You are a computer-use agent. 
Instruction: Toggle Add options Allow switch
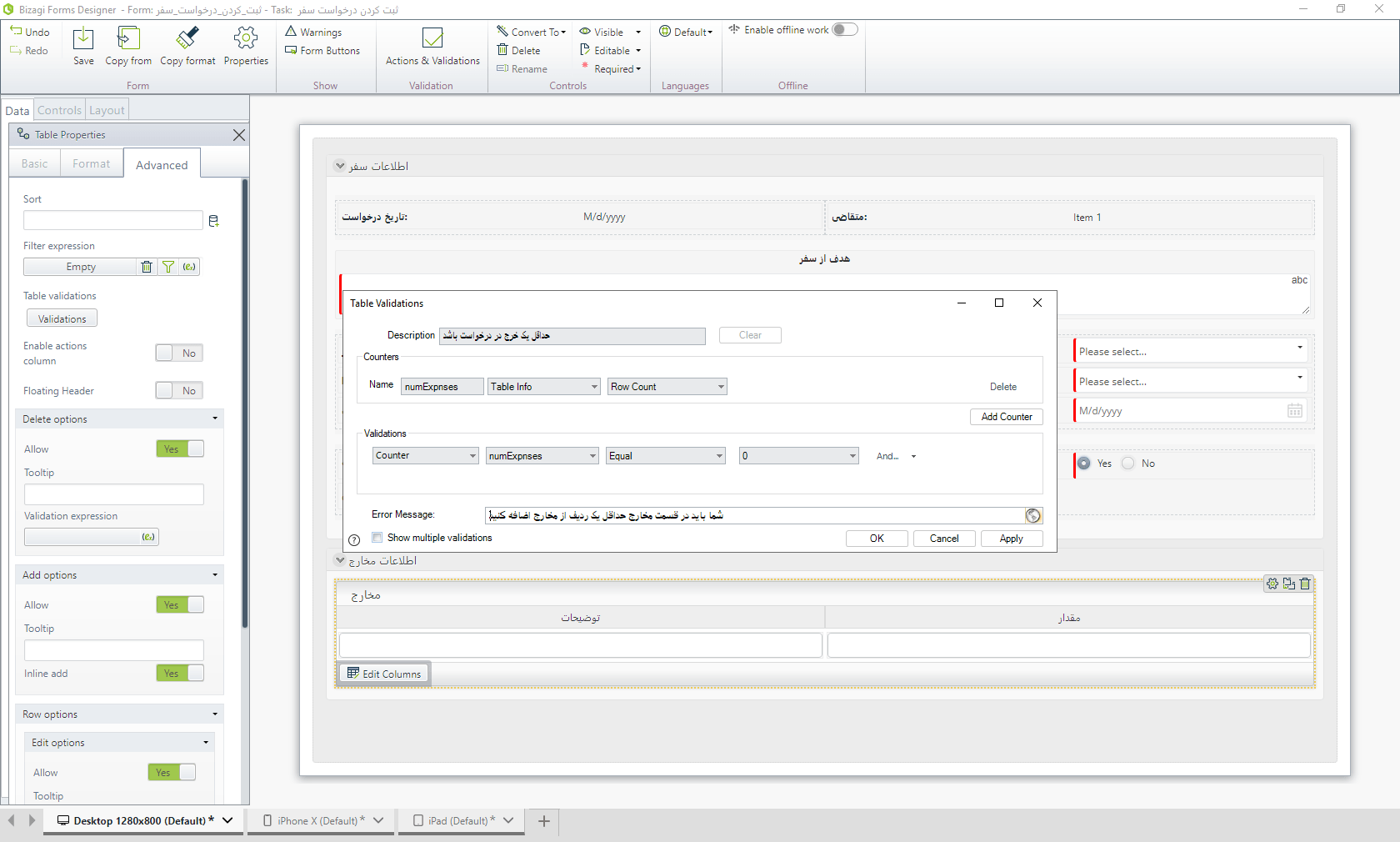tap(180, 604)
